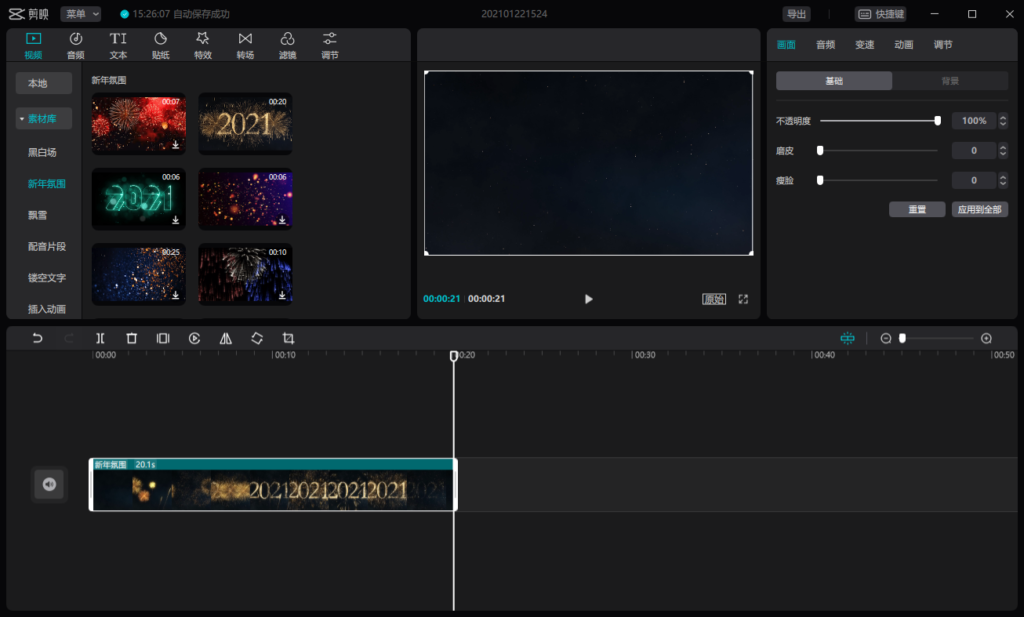The image size is (1024, 617).
Task: Open the 视频 media tab
Action: click(33, 45)
